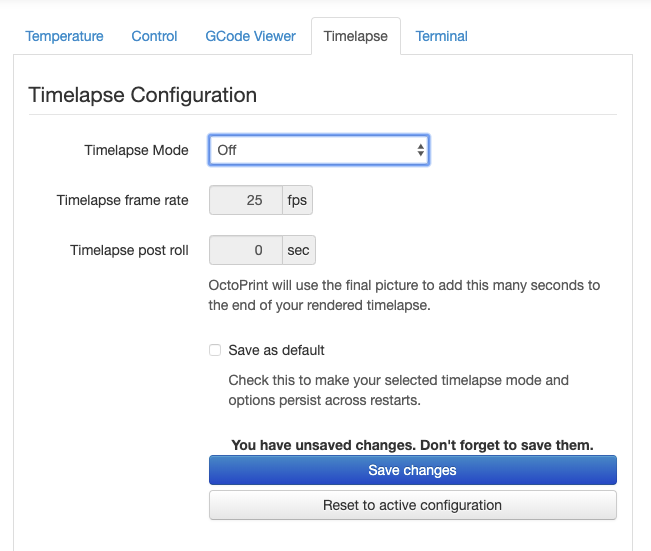The height and width of the screenshot is (551, 651).
Task: Click the Timelapse post roll label
Action: point(129,250)
